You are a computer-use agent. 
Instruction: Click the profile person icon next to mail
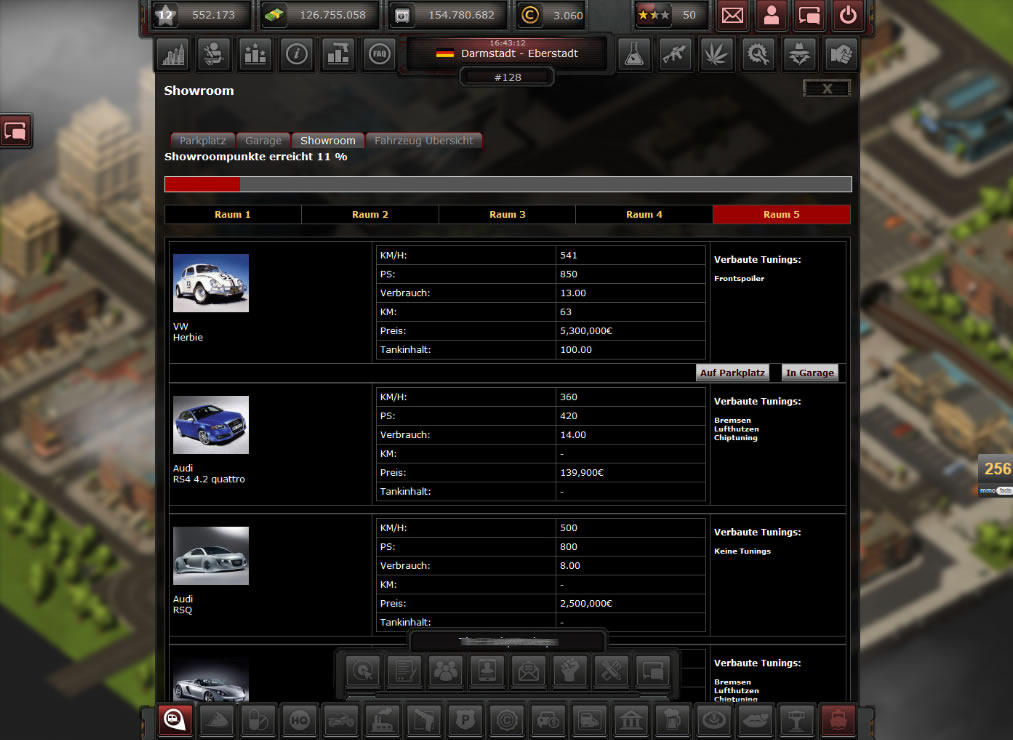pyautogui.click(x=770, y=16)
